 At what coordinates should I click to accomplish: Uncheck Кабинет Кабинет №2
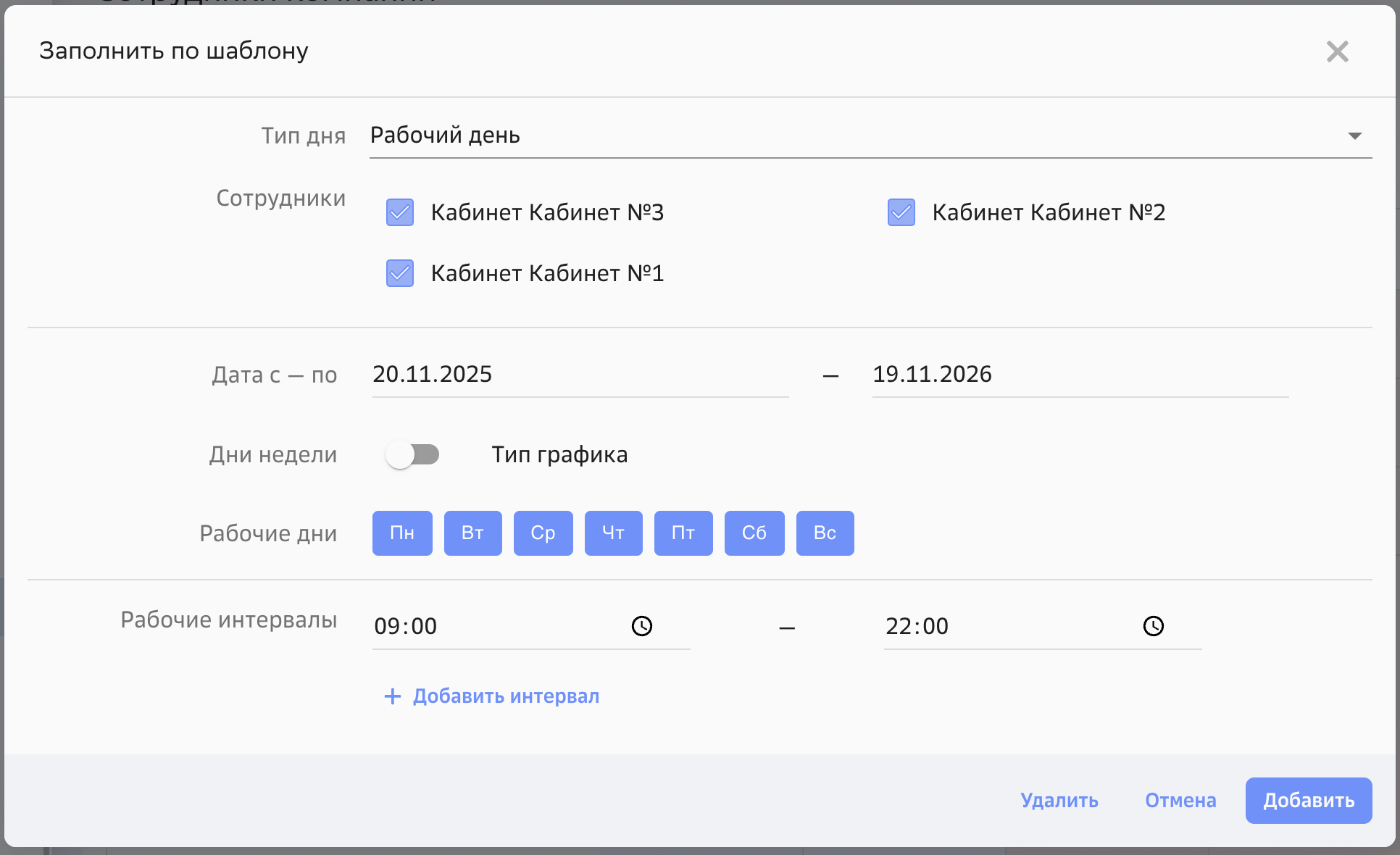[x=900, y=212]
